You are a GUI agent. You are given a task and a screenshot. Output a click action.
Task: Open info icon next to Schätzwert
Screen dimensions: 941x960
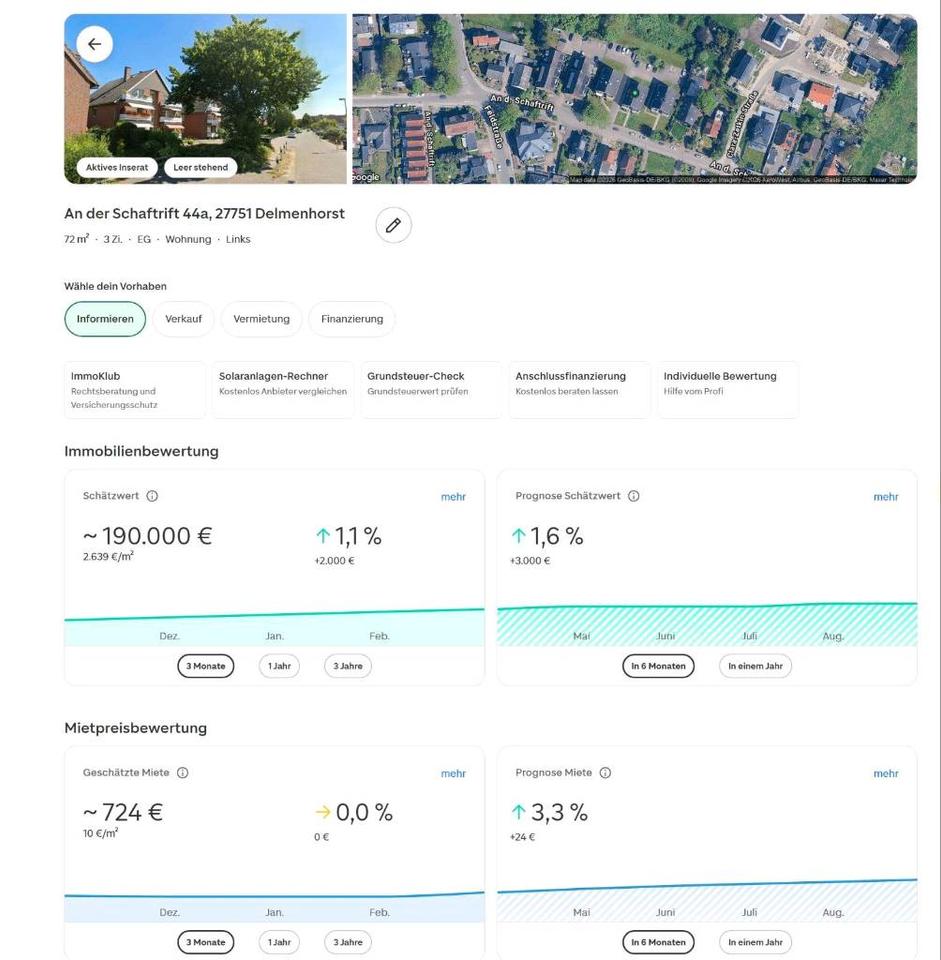point(152,496)
